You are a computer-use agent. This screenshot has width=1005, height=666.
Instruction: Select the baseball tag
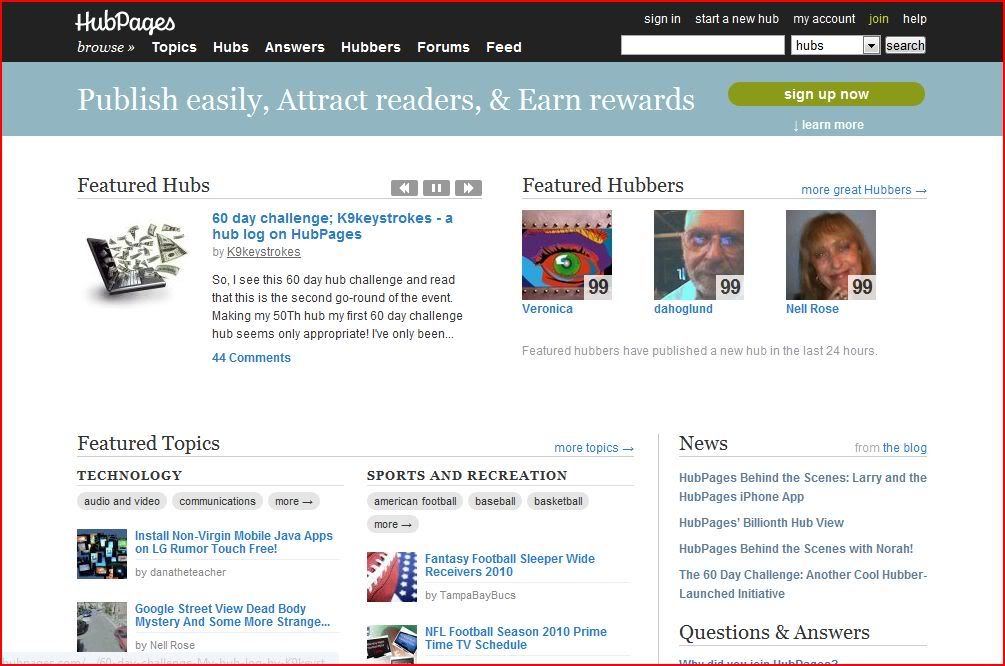495,501
